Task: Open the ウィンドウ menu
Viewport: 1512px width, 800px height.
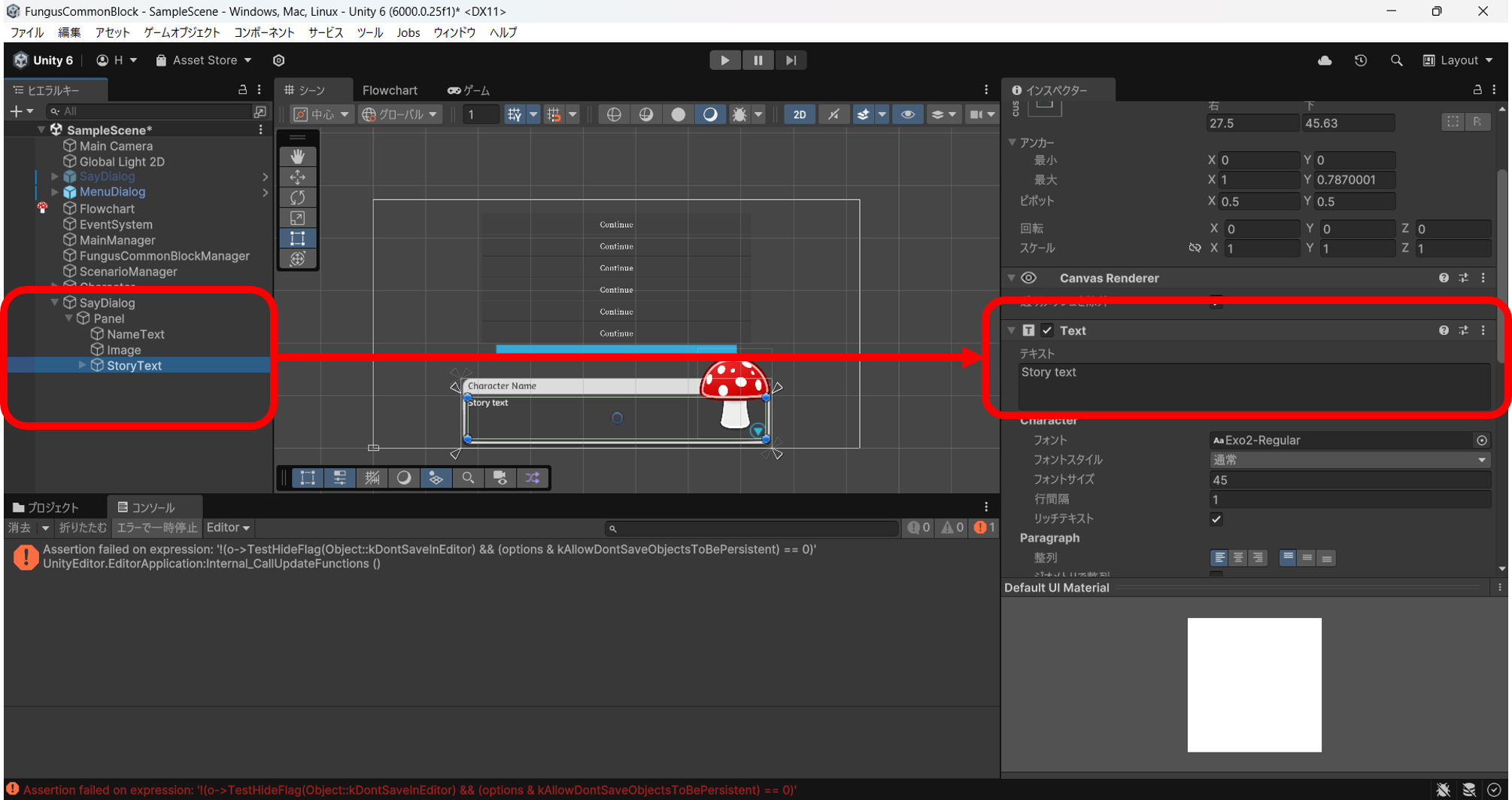Action: (x=454, y=32)
